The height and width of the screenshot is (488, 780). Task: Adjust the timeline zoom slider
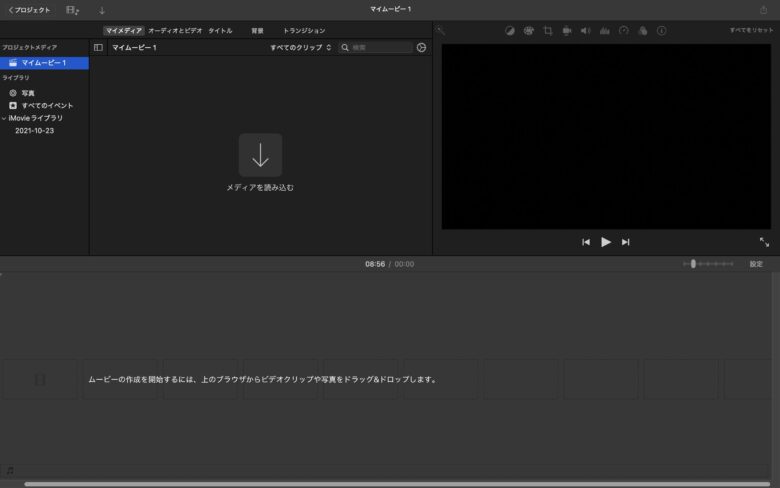pos(693,264)
